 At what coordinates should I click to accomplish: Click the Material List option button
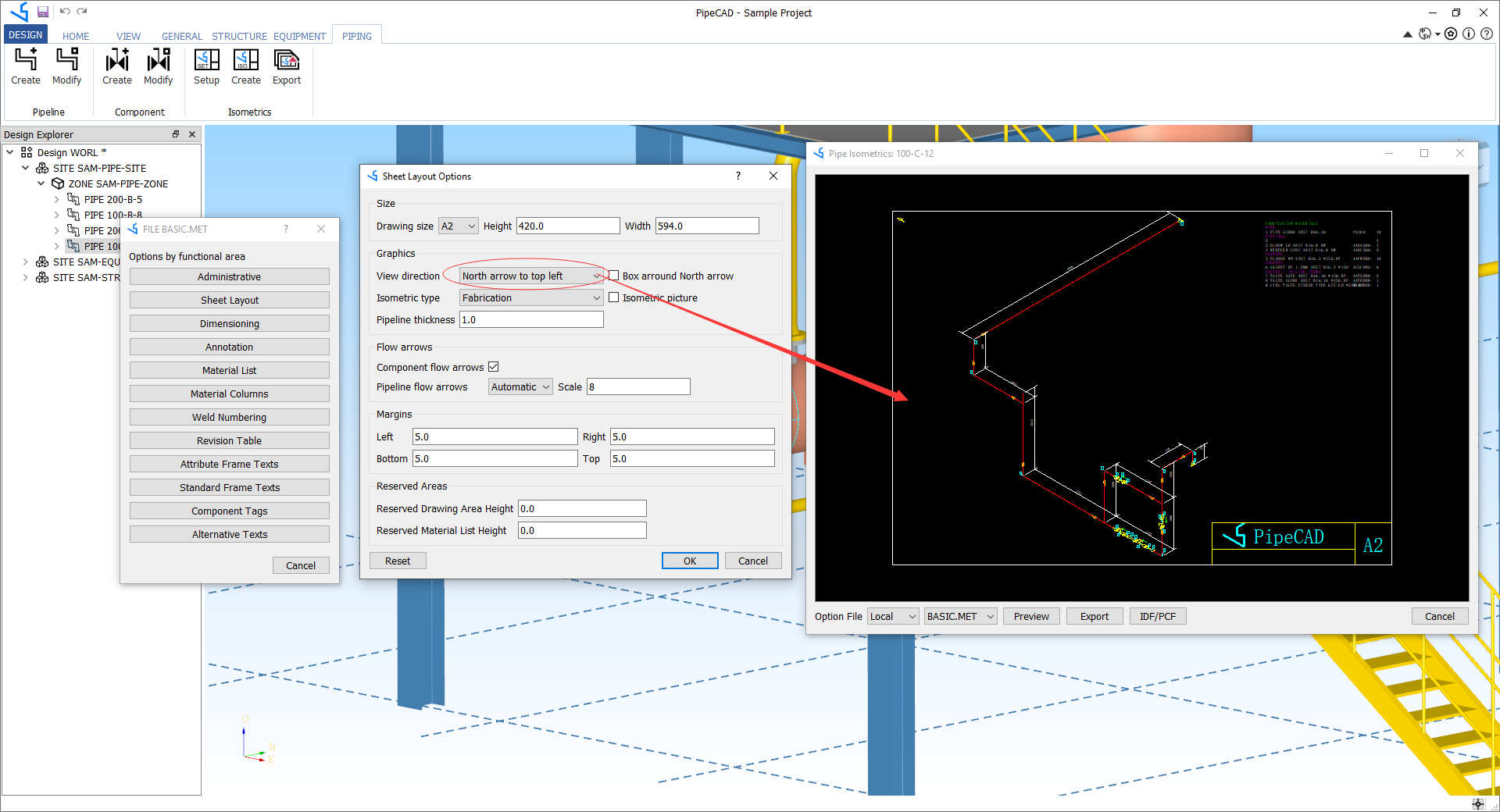230,370
